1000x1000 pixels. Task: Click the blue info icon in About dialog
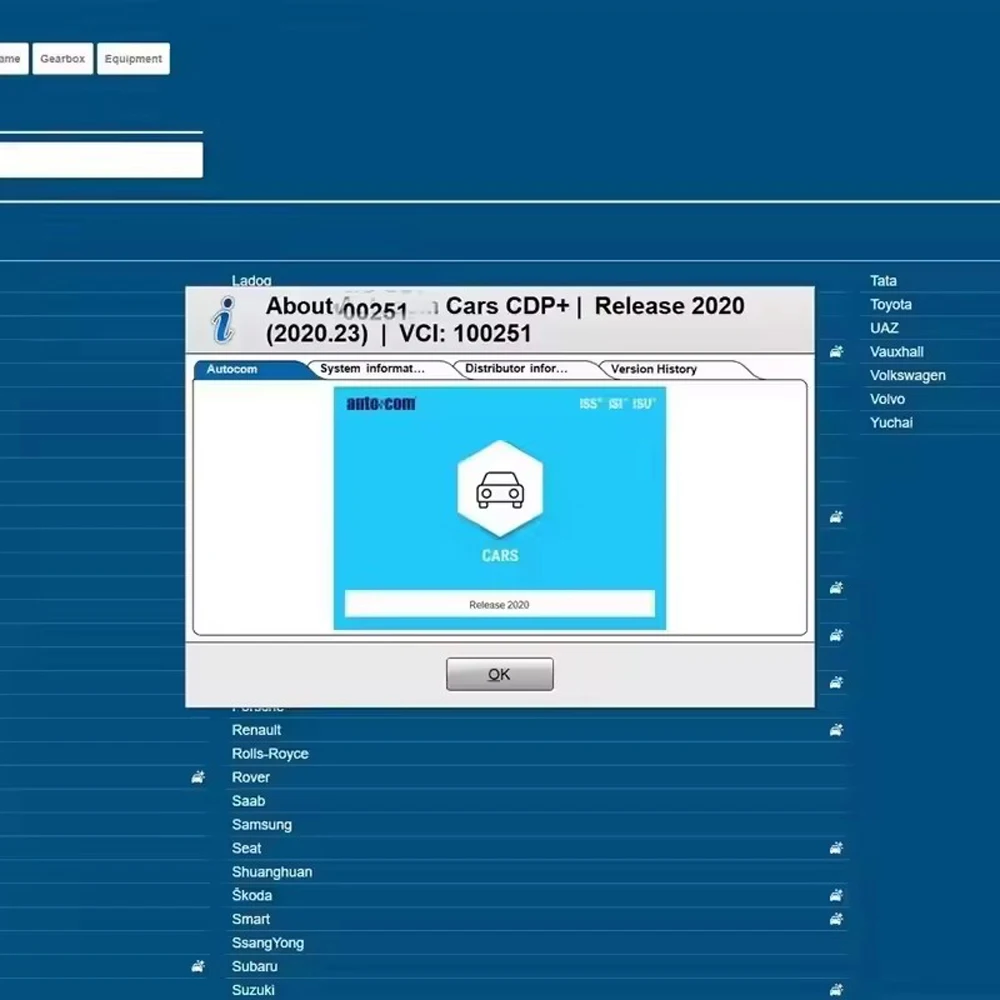click(x=224, y=320)
